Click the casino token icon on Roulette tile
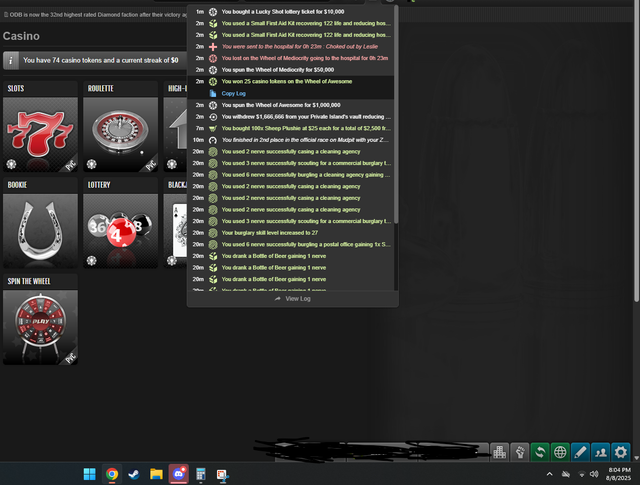640x485 pixels. [91, 164]
